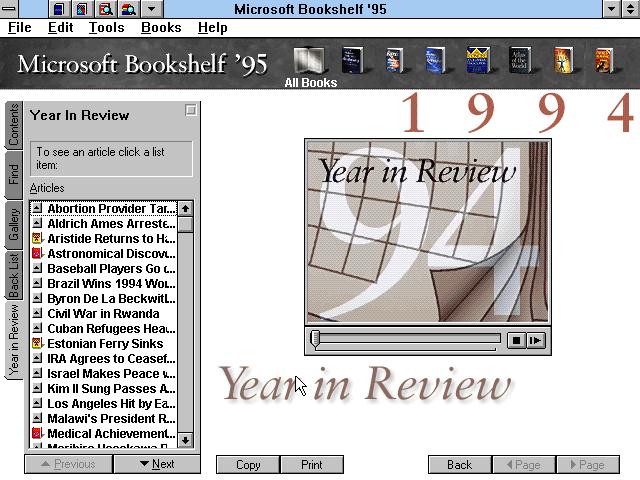This screenshot has height=480, width=640.
Task: Select the orange Chronology book with figure
Action: (563, 60)
